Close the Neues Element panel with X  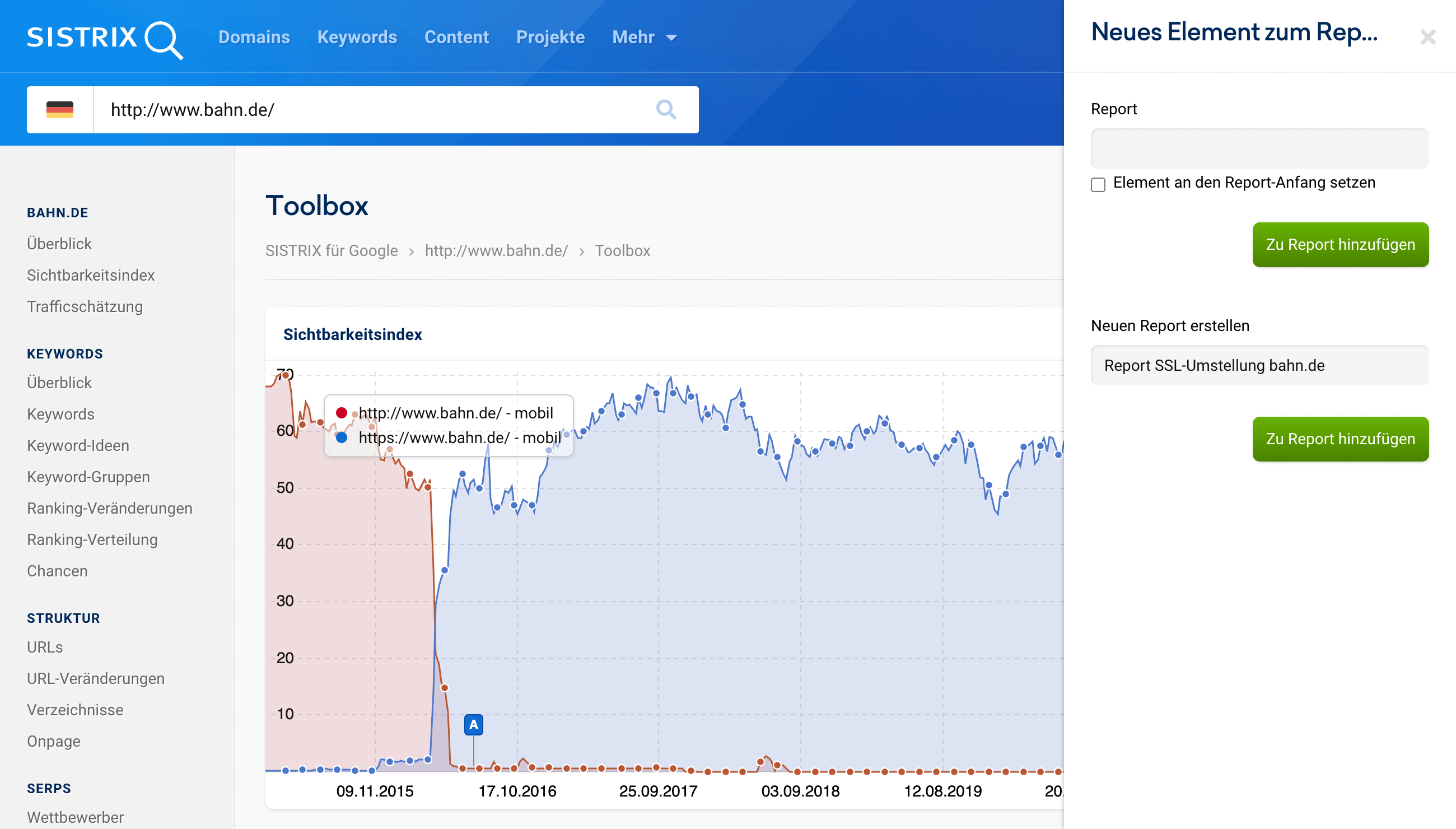(1427, 38)
